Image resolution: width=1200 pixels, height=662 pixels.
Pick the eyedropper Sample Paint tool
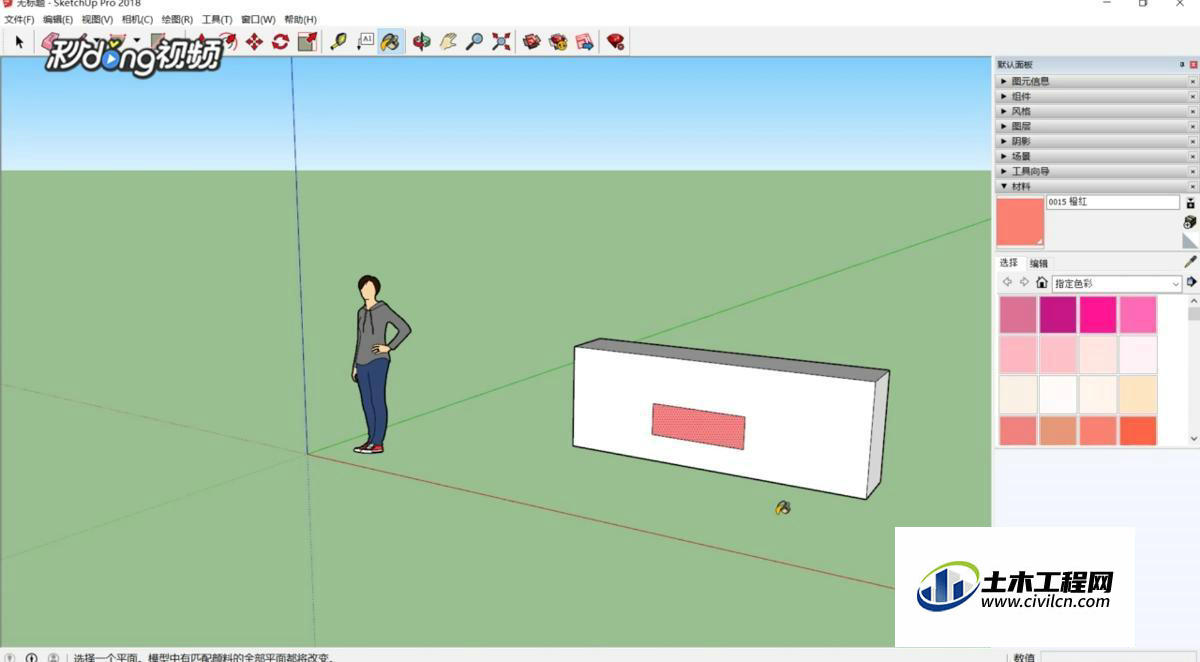tap(1190, 262)
